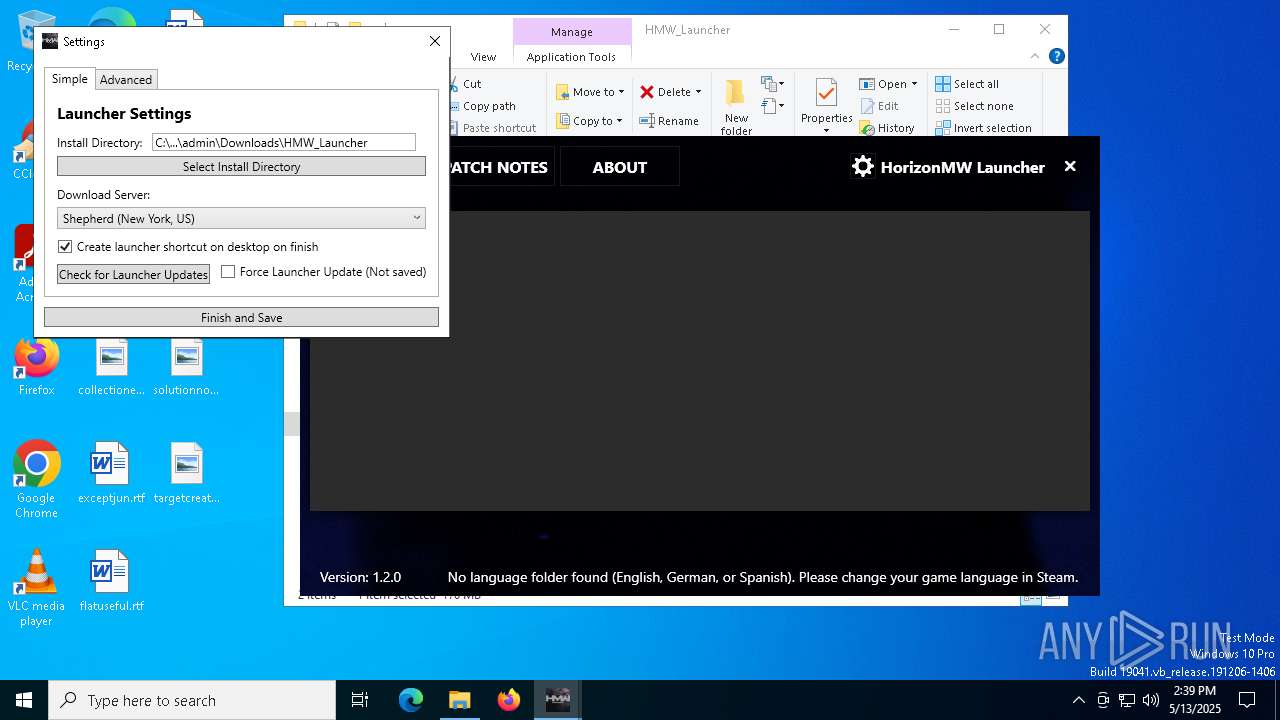Image resolution: width=1280 pixels, height=720 pixels.
Task: Click Select none in Explorer ribbon
Action: (975, 106)
